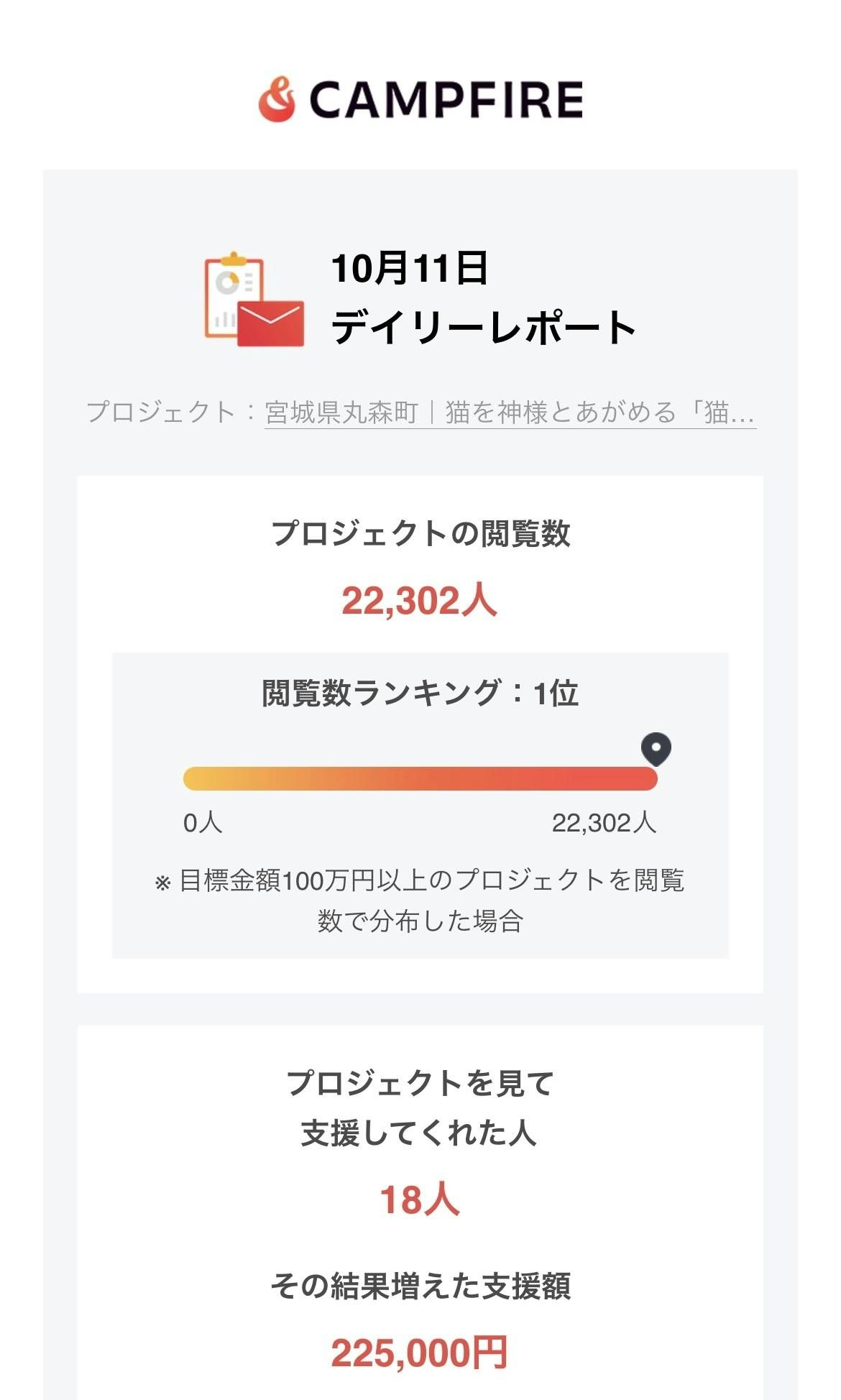This screenshot has width=841, height=1400.
Task: Click the 支援してくれた人 heading
Action: click(x=420, y=1133)
